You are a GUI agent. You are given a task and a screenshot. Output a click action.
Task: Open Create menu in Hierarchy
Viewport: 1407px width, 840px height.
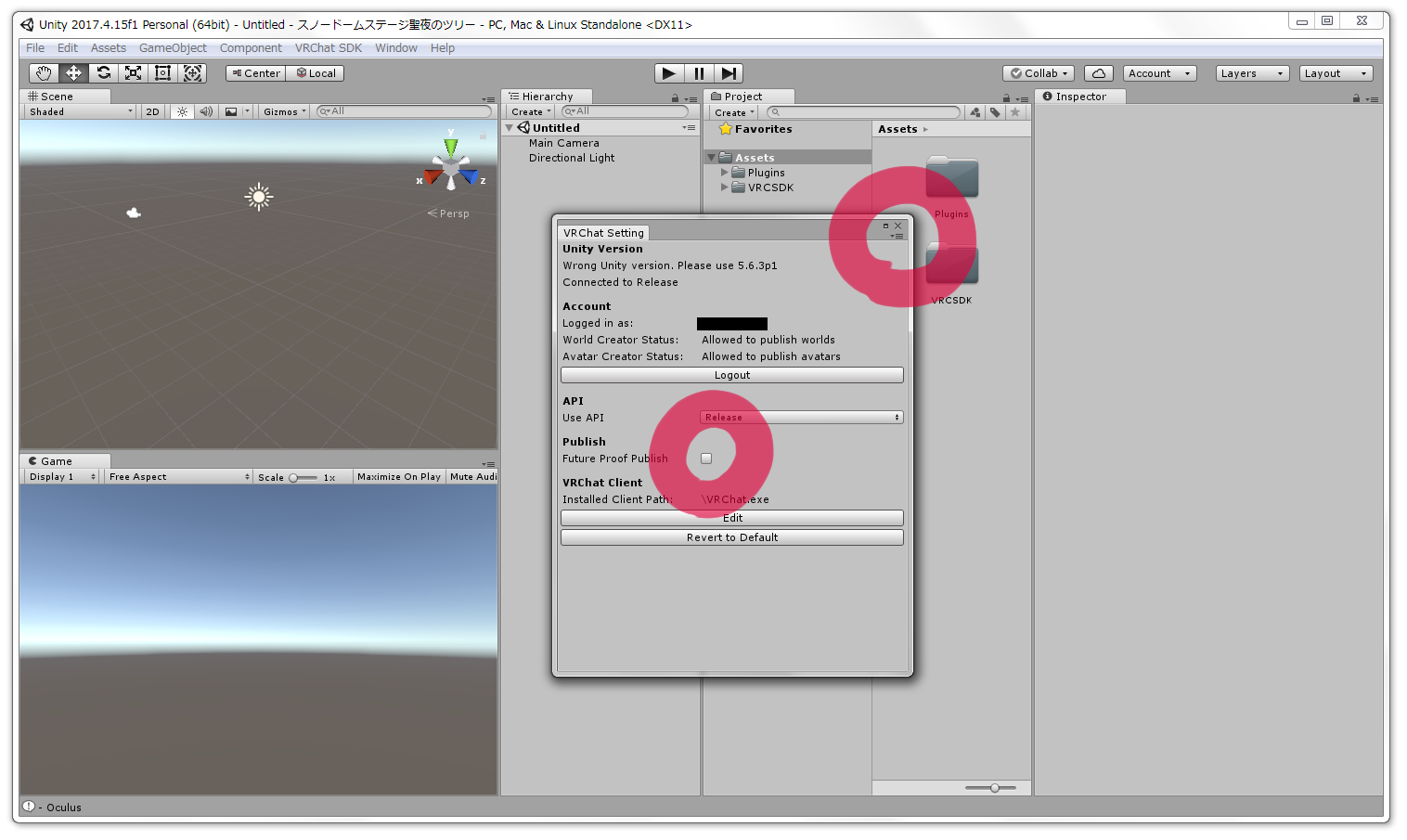coord(531,112)
